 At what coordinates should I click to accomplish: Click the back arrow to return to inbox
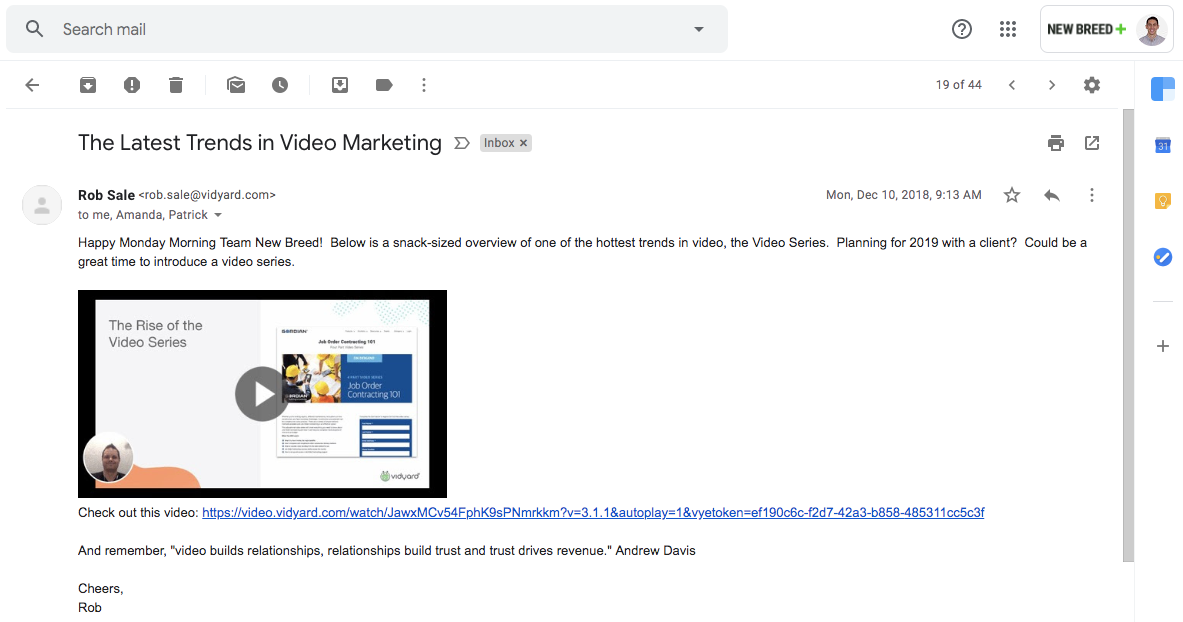32,85
